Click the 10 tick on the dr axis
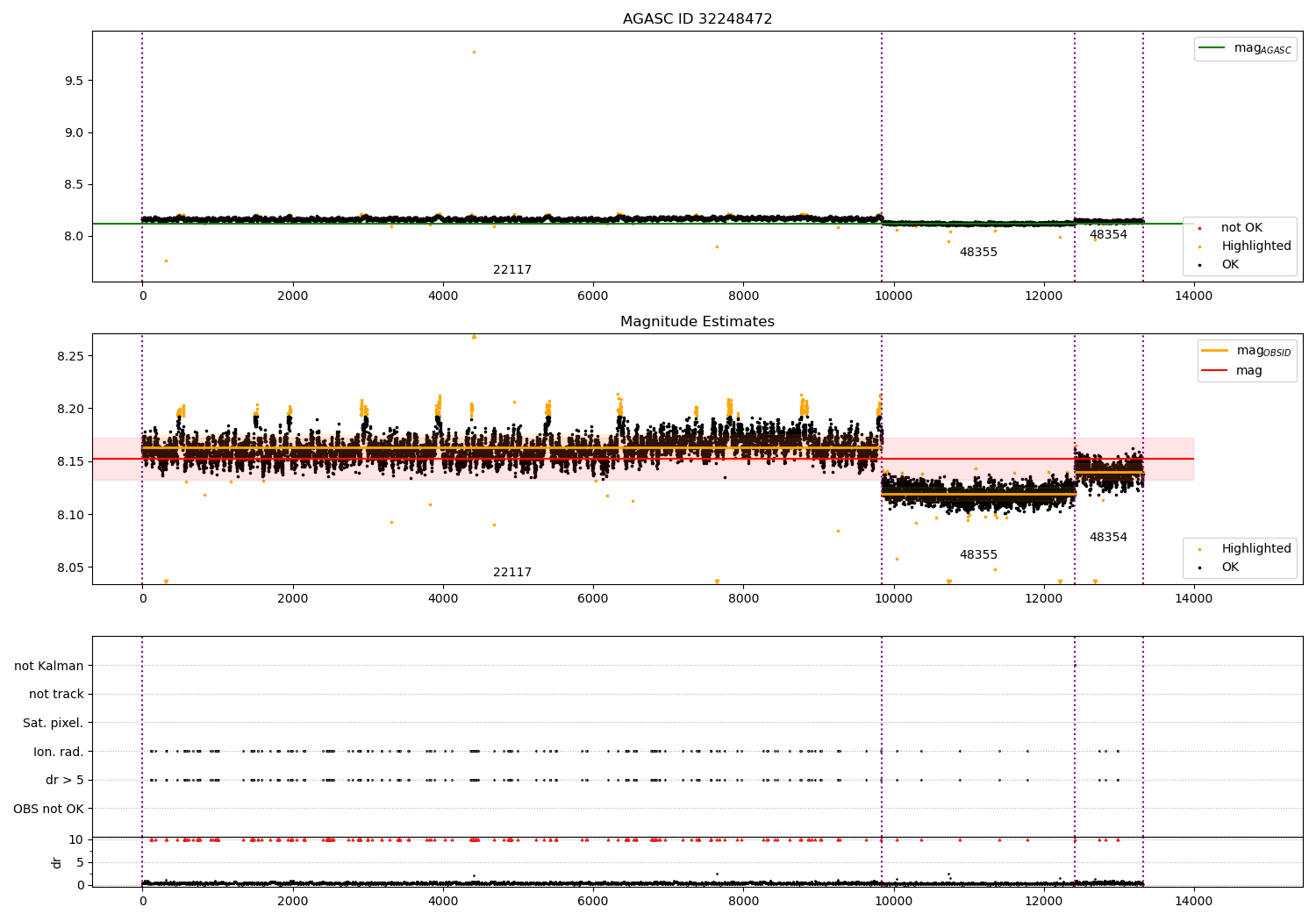This screenshot has width=1316, height=921. point(76,839)
